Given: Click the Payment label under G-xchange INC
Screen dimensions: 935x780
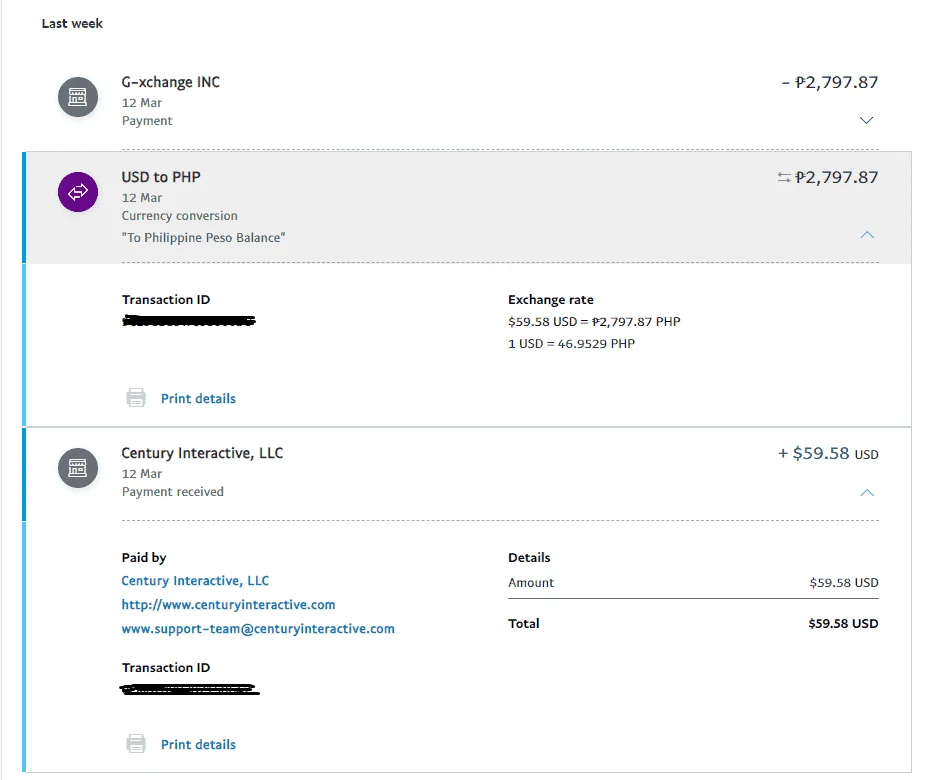Looking at the screenshot, I should [147, 120].
